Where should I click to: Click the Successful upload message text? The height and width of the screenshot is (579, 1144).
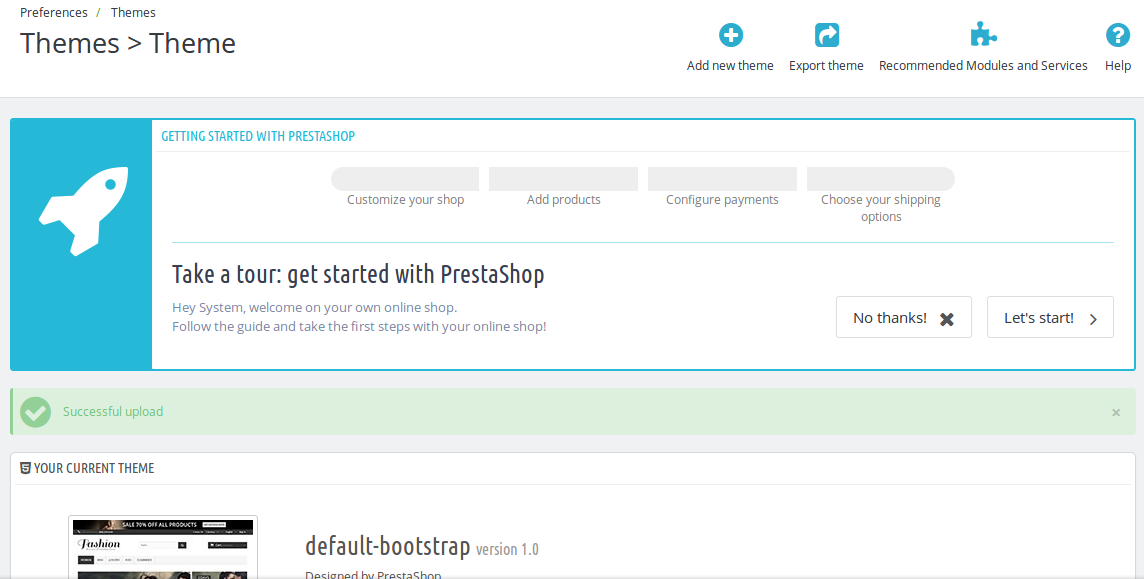pos(113,412)
